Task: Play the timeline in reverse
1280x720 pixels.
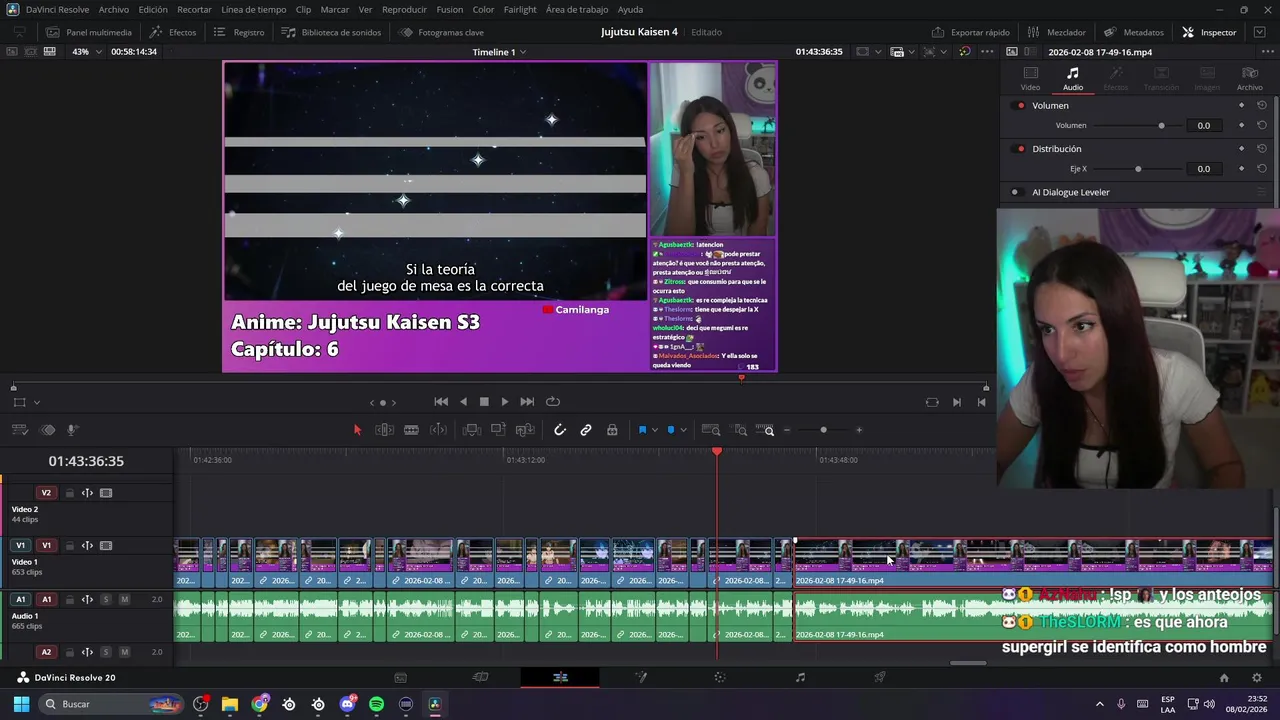Action: [463, 402]
